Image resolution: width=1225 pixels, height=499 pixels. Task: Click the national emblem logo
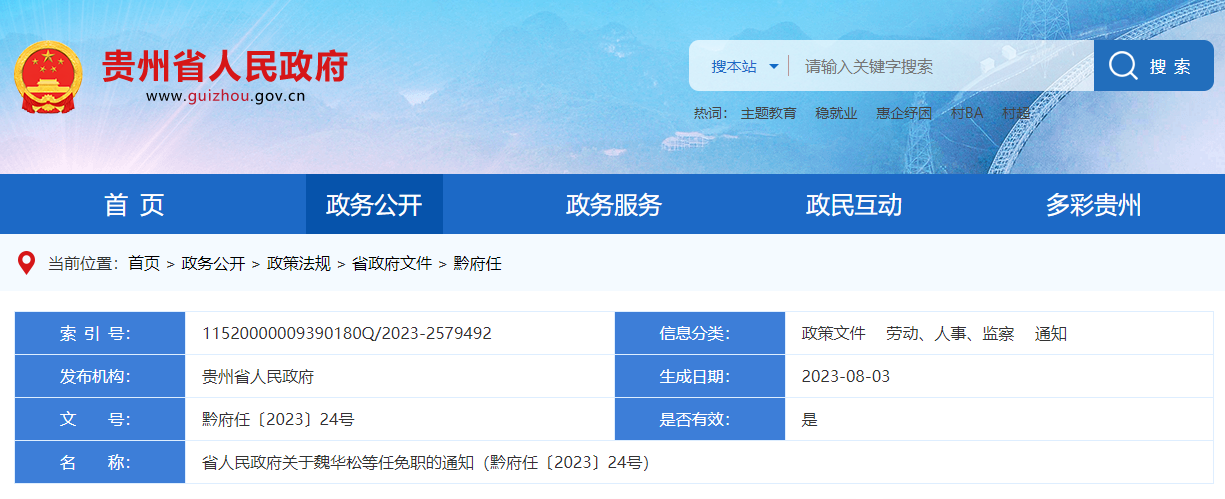[48, 76]
